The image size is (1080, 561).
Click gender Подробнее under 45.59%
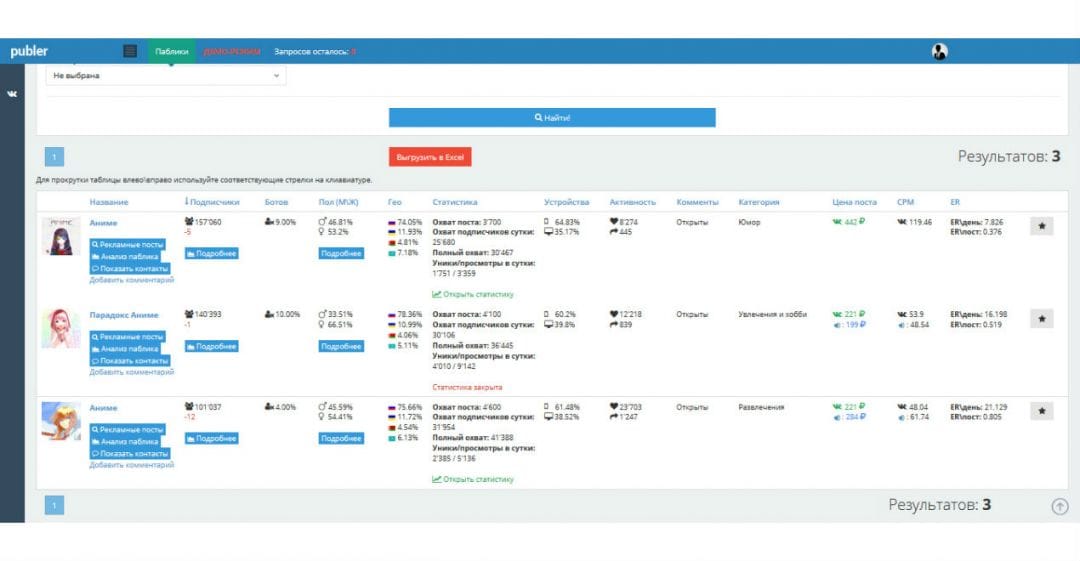pos(341,438)
